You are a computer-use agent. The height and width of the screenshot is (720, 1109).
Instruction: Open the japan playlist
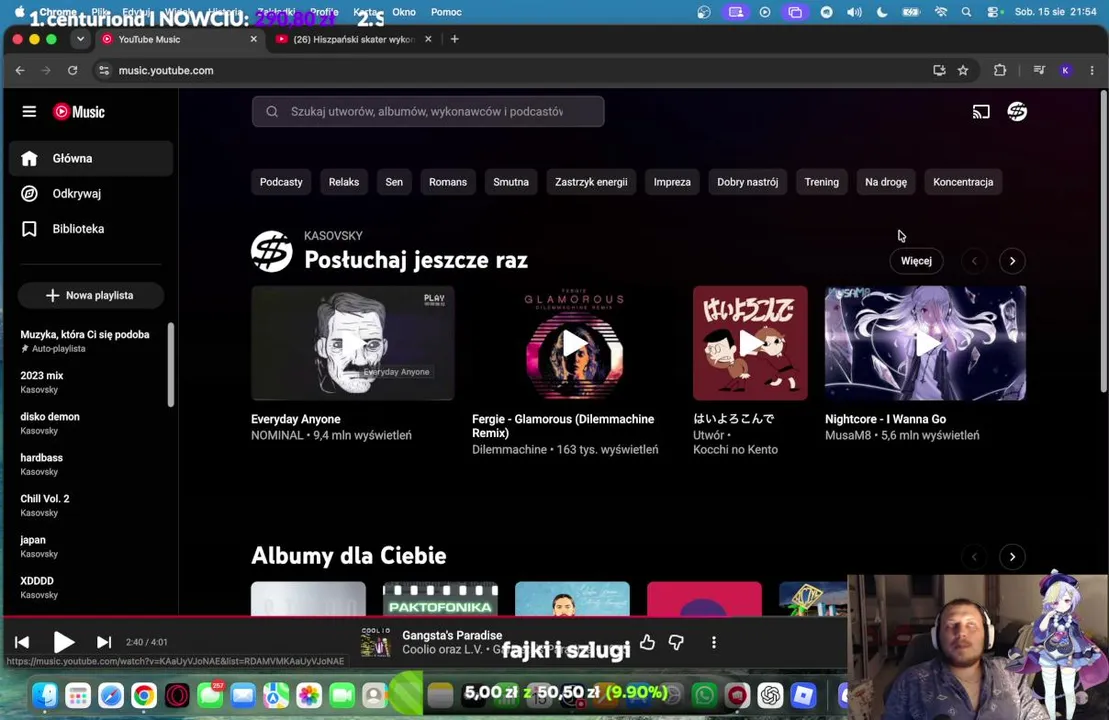[x=39, y=546]
